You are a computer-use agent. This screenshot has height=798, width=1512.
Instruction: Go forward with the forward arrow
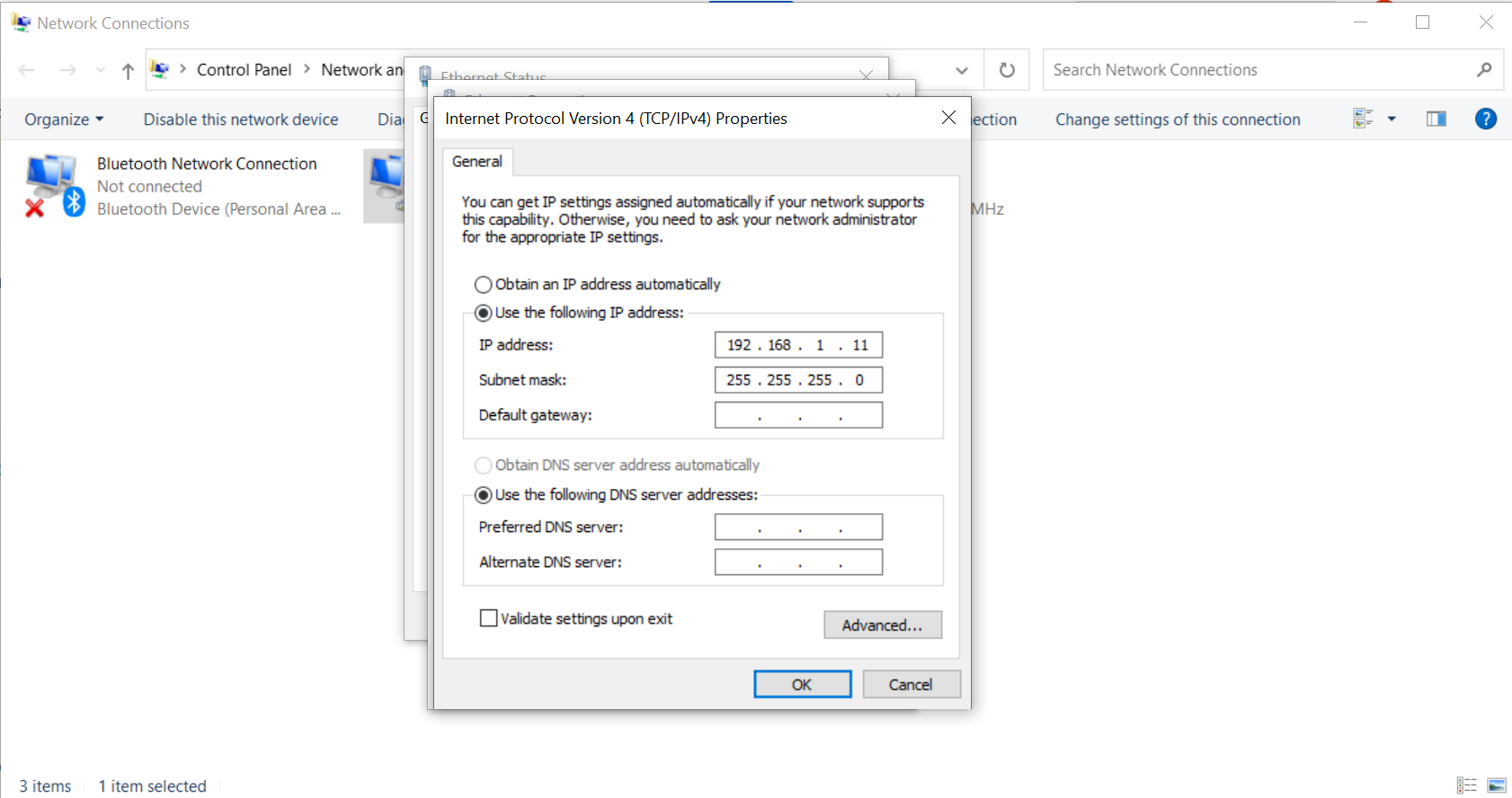click(x=67, y=70)
